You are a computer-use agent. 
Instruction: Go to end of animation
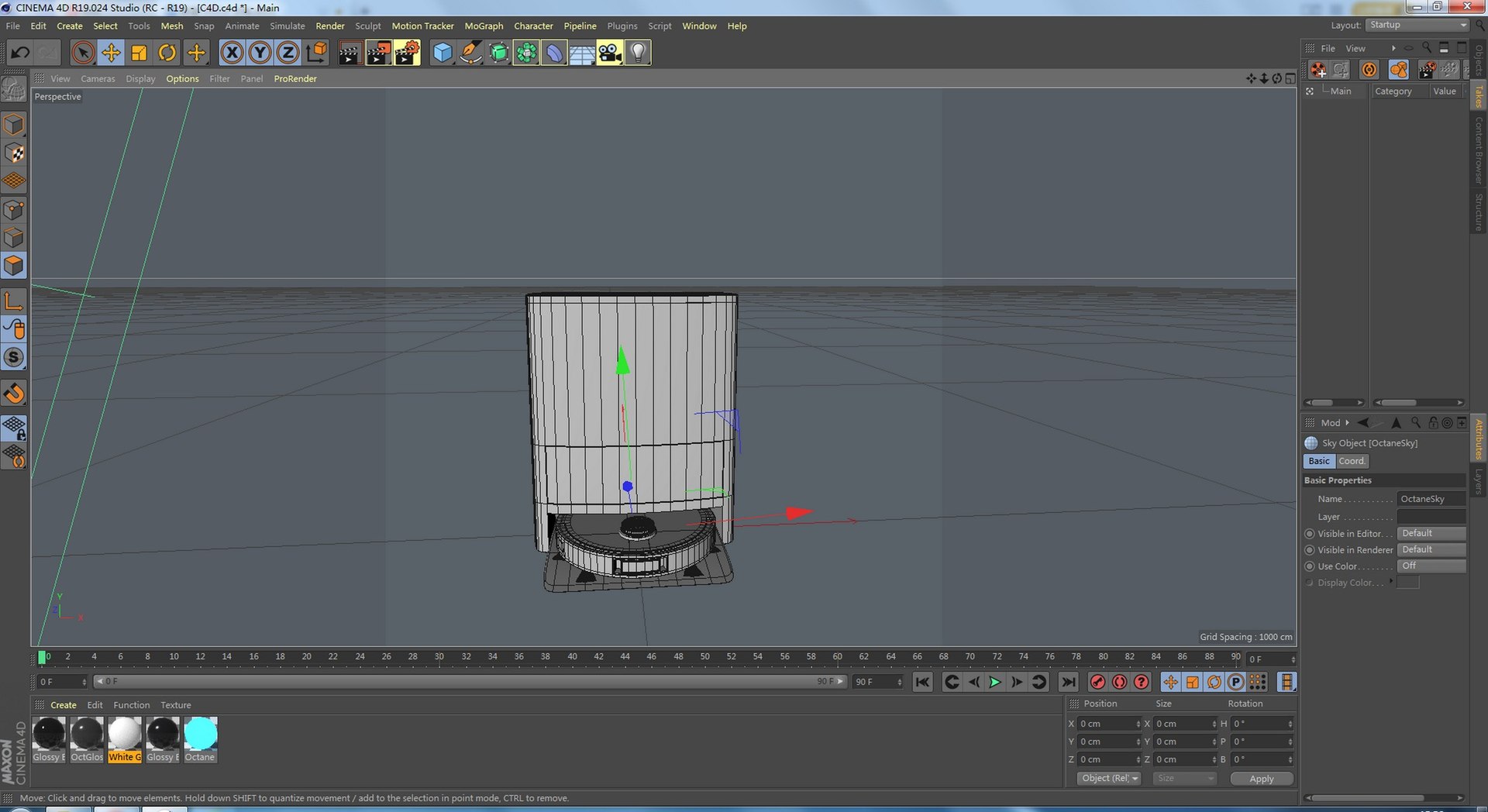1068,682
